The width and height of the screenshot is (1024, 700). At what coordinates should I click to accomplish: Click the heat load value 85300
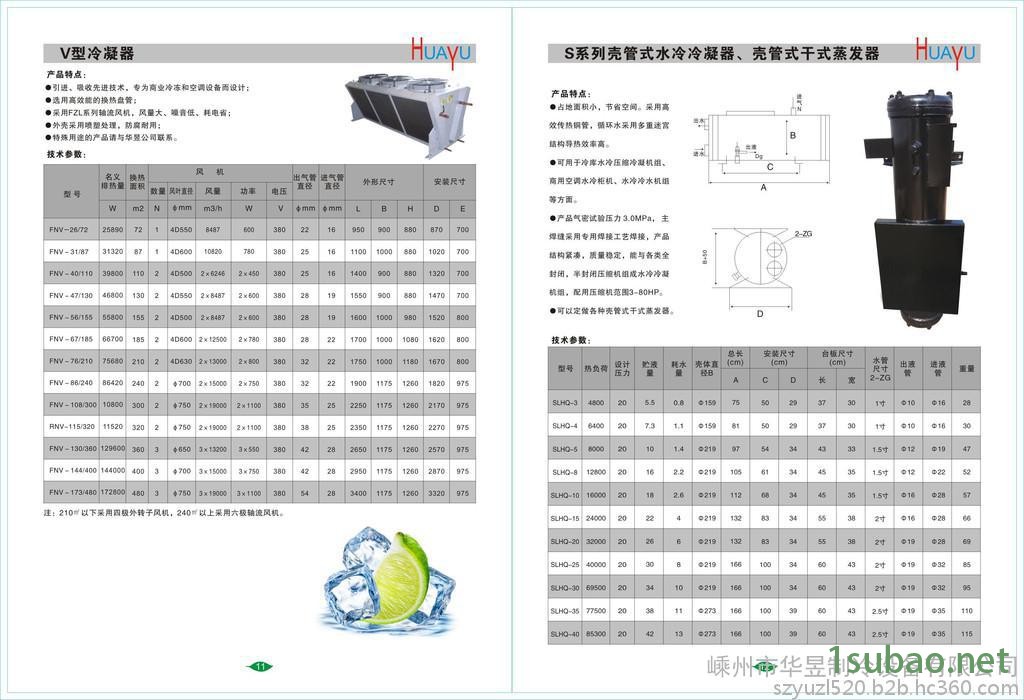[596, 634]
